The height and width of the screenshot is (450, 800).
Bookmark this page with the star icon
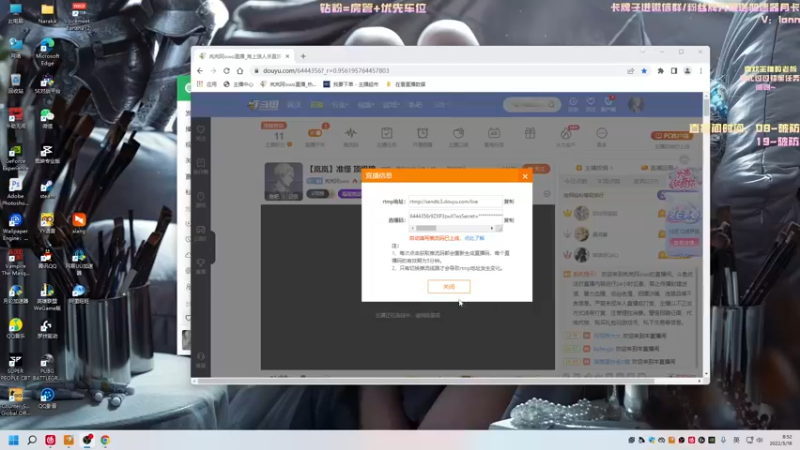point(644,71)
